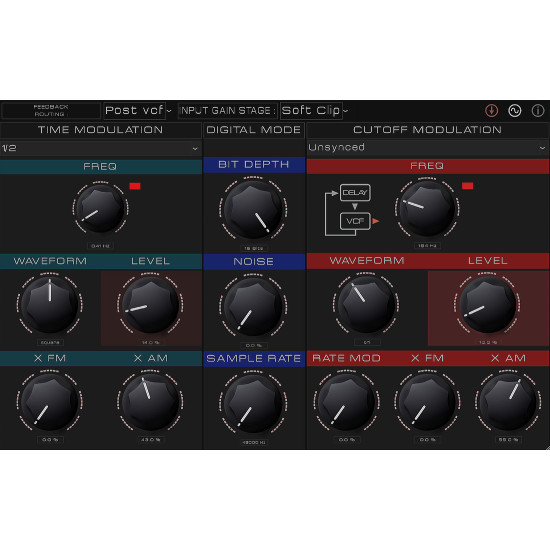Viewport: 550px width, 550px height.
Task: Click the bits value field under Bit Depth knob
Action: click(x=253, y=248)
